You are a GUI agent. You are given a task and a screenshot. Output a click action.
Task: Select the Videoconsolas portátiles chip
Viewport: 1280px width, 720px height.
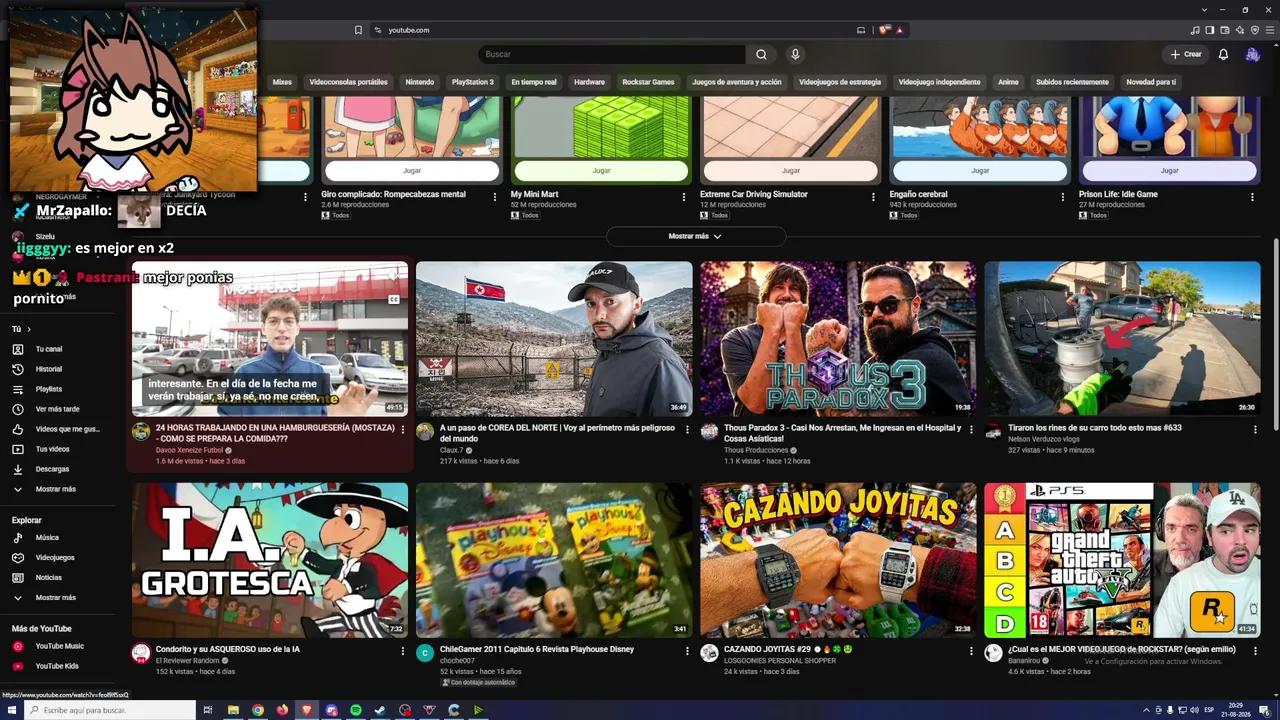348,82
